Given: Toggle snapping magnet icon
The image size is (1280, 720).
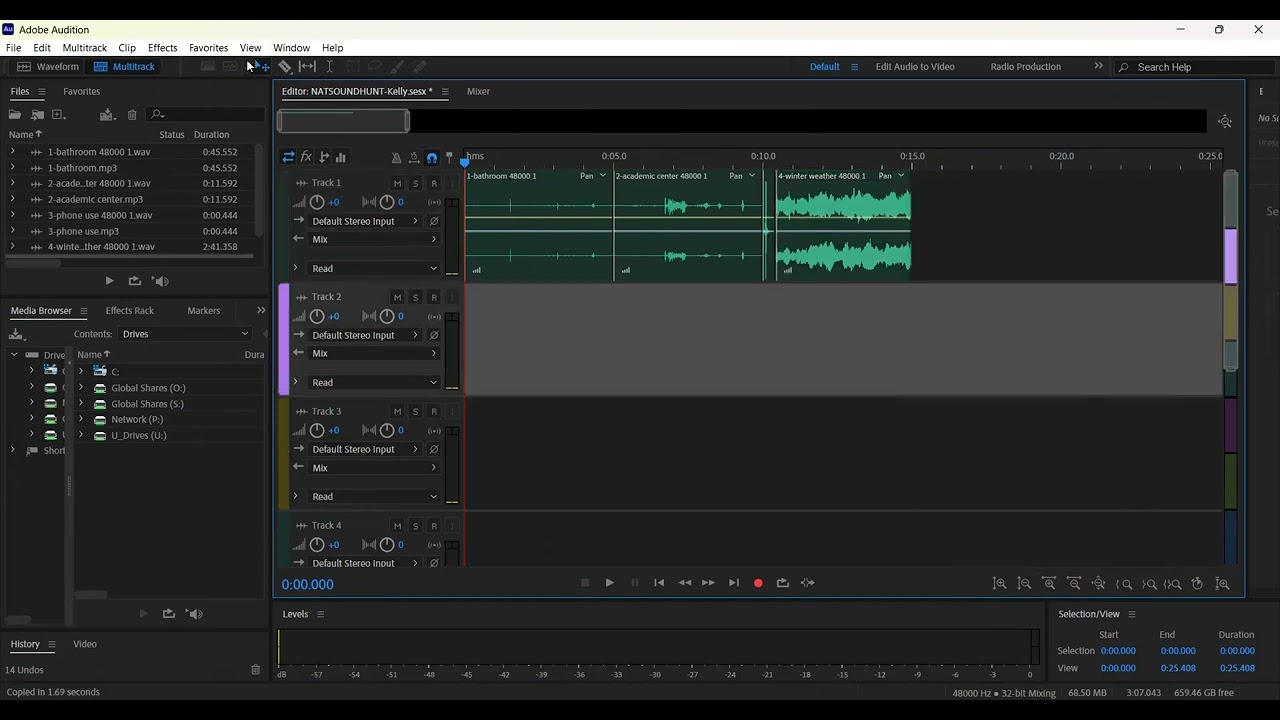Looking at the screenshot, I should click(x=432, y=158).
